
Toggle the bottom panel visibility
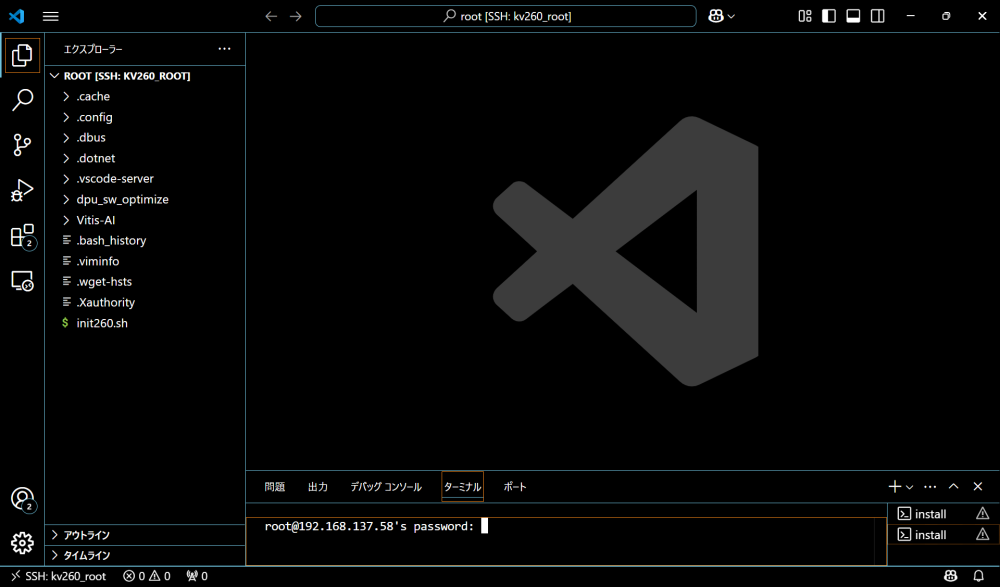click(x=853, y=16)
